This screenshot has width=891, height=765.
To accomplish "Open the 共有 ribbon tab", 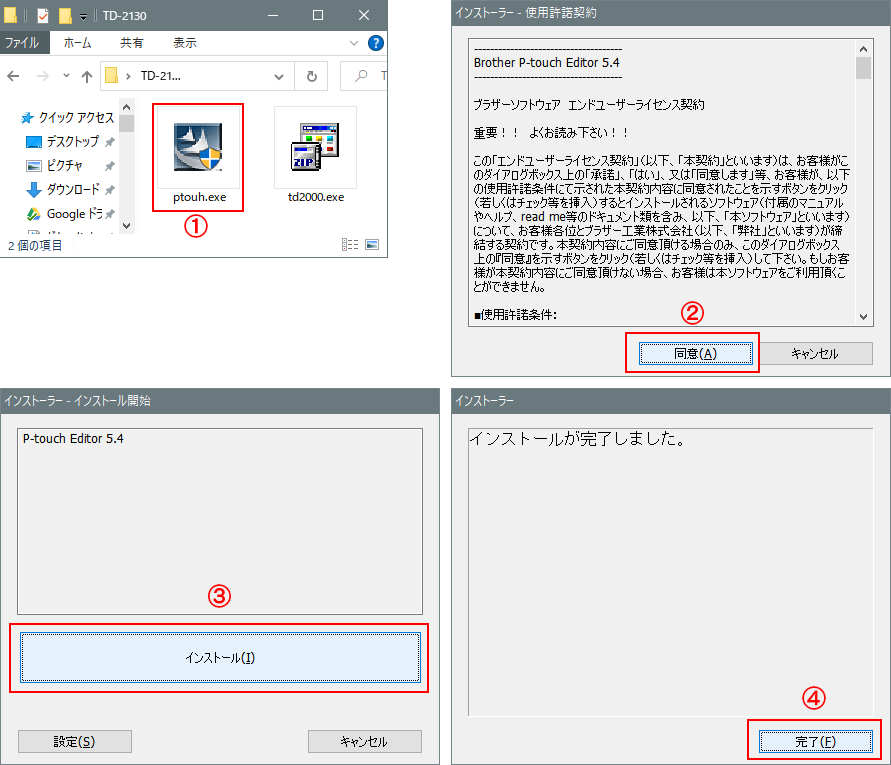I will (131, 43).
